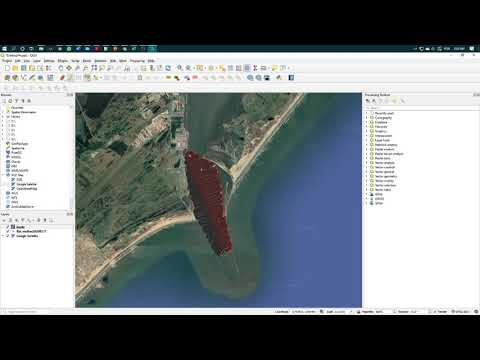
Task: Click the Pan Map to Selection icon
Action: tap(69, 68)
